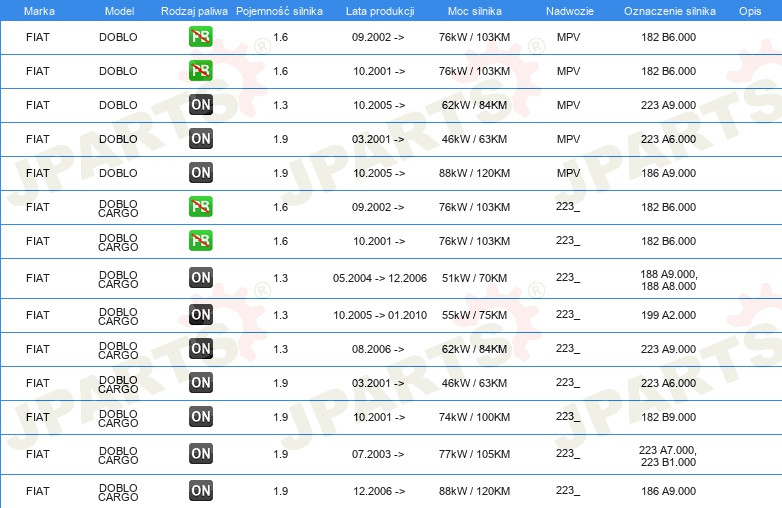Select the power cell '51kW / 70KM'
Image resolution: width=782 pixels, height=508 pixels.
click(x=474, y=278)
